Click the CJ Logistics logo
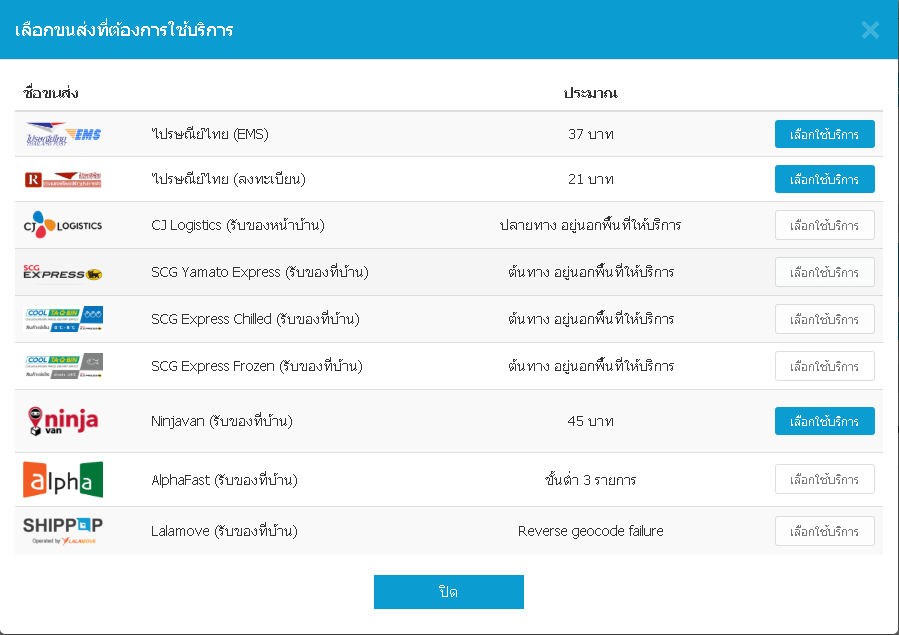The height and width of the screenshot is (635, 899). point(63,225)
